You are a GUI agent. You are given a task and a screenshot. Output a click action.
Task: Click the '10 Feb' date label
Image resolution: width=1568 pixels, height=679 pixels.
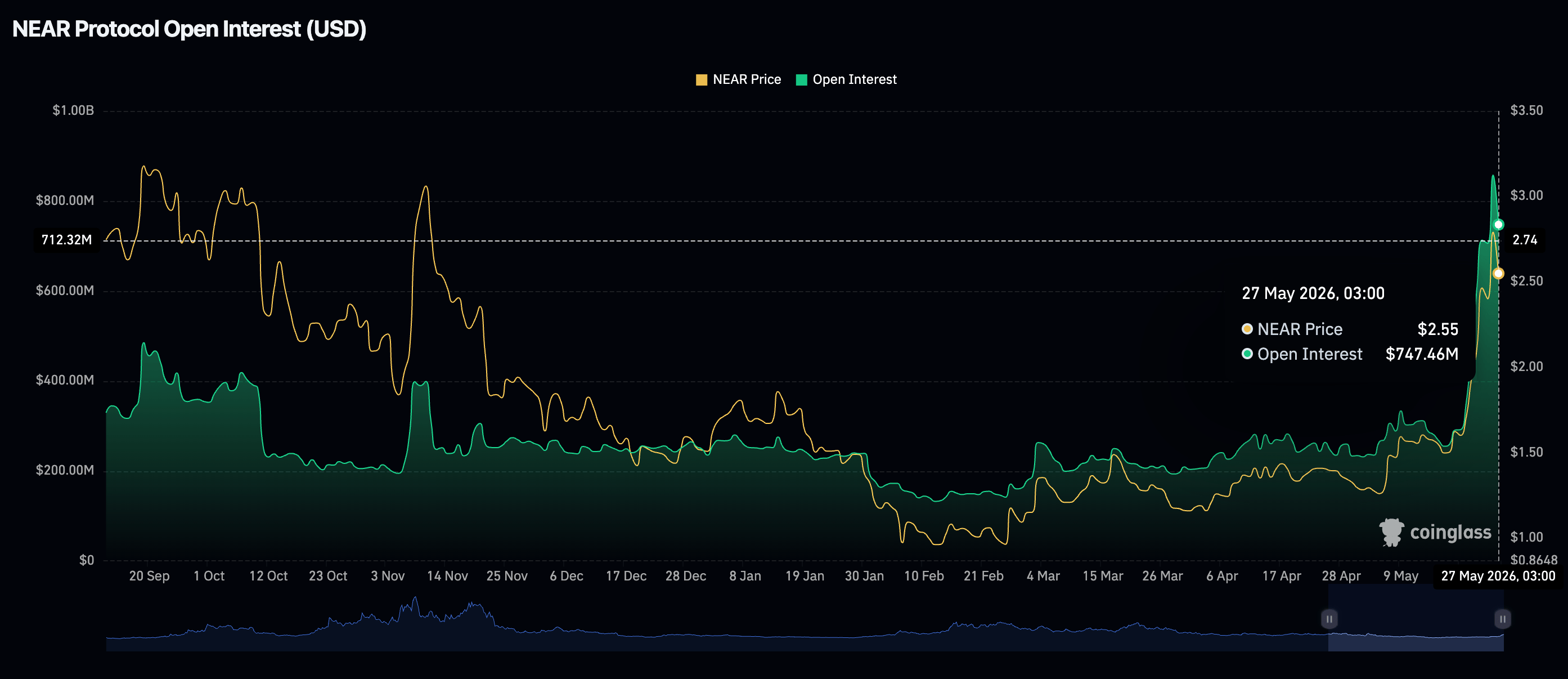tap(924, 576)
